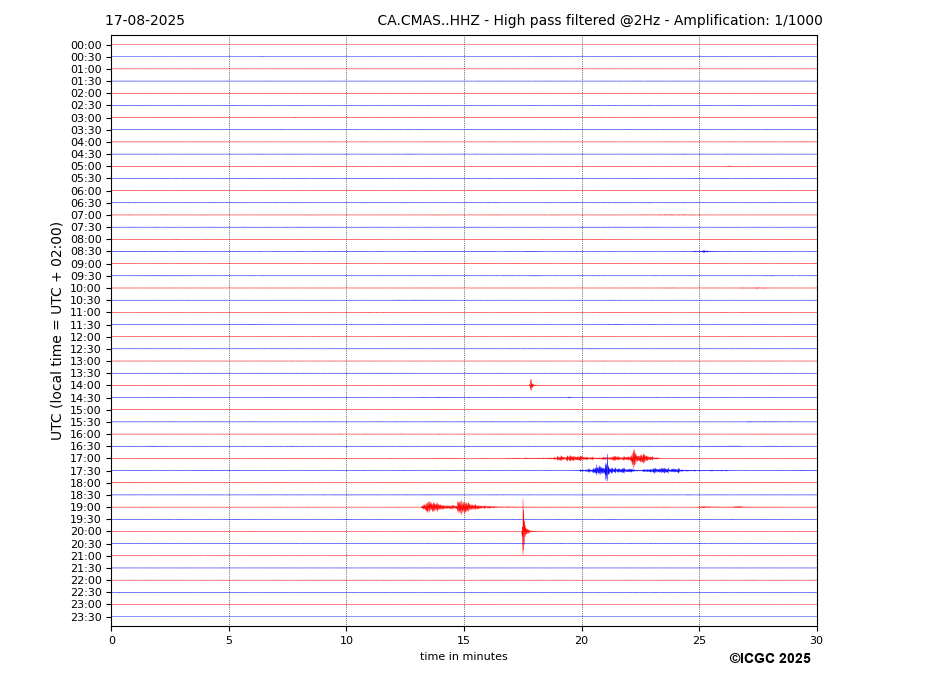Click the UTC local time y-axis label
The width and height of the screenshot is (927, 696).
[x=56, y=331]
